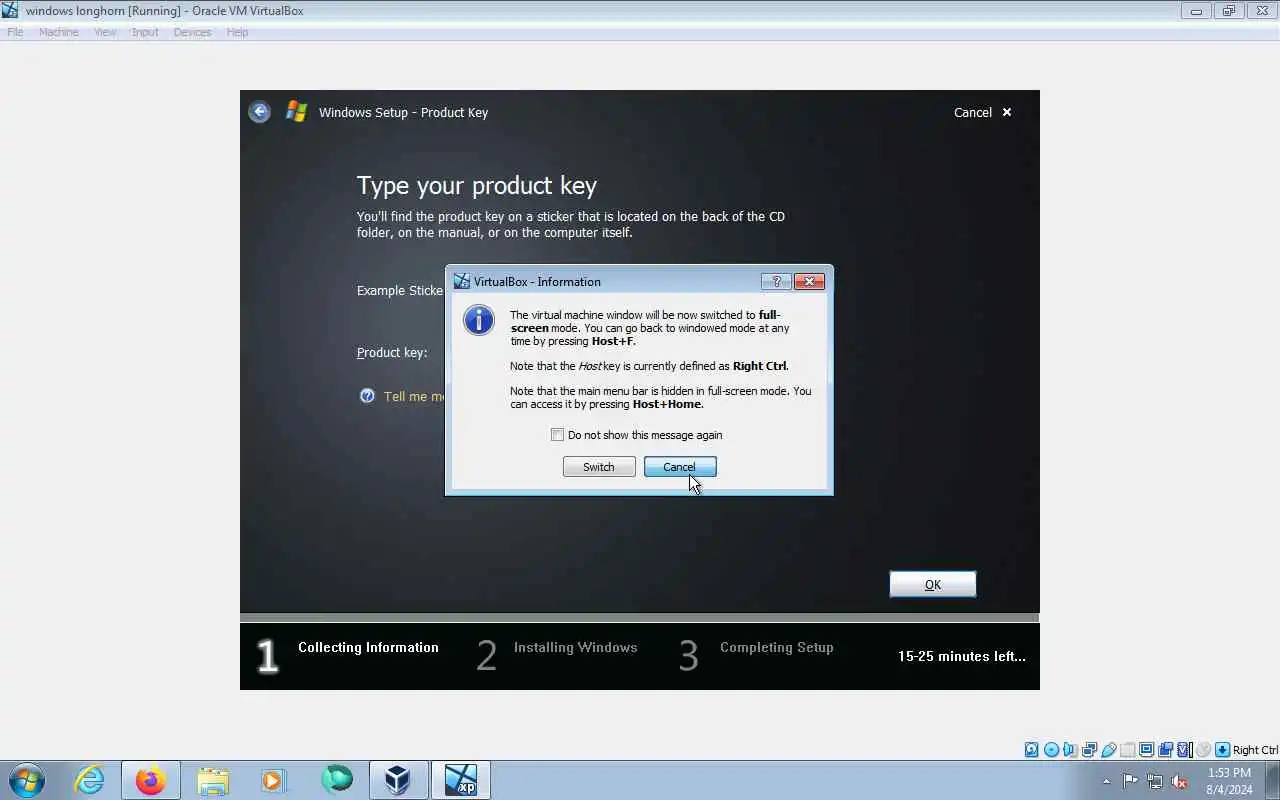1280x800 pixels.
Task: Click the muted volume icon in tray
Action: point(1180,781)
